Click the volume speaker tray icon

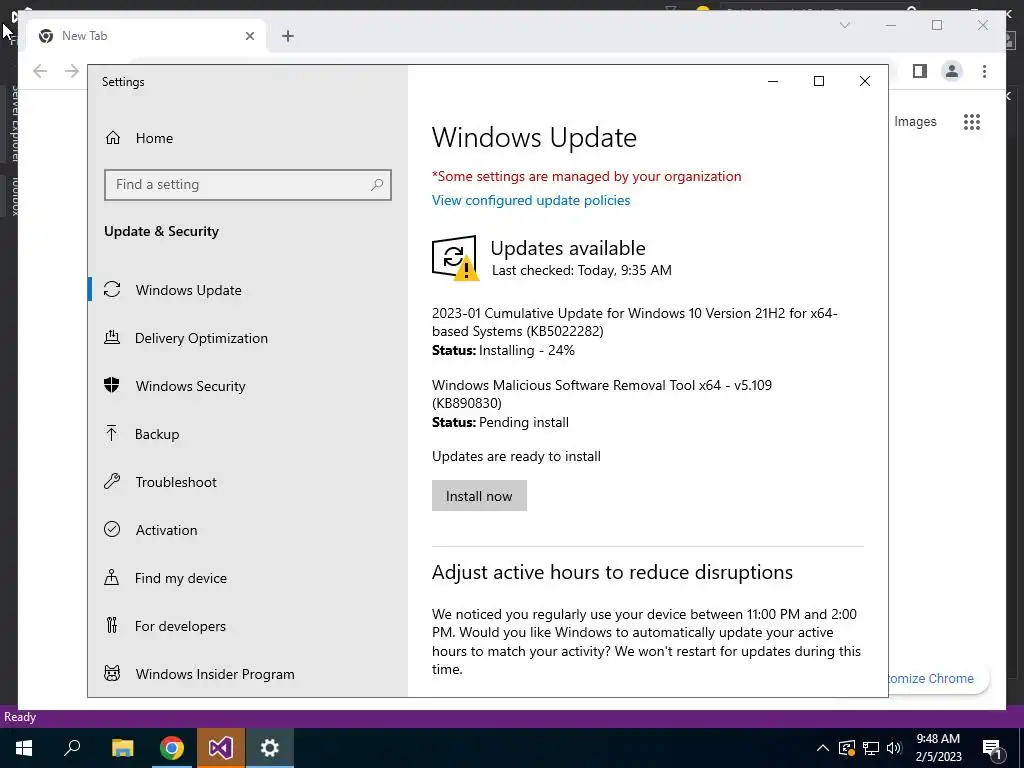point(894,748)
